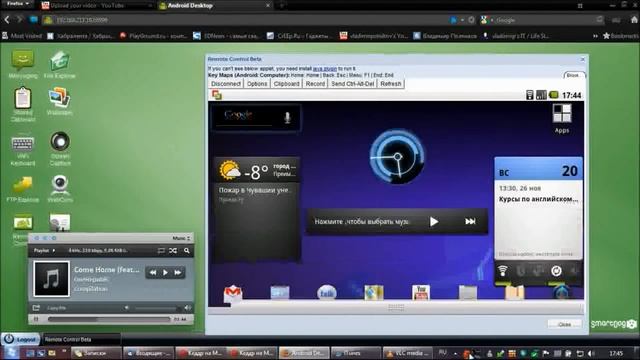Switch to the Android Desktop browser tab

(x=214, y=6)
